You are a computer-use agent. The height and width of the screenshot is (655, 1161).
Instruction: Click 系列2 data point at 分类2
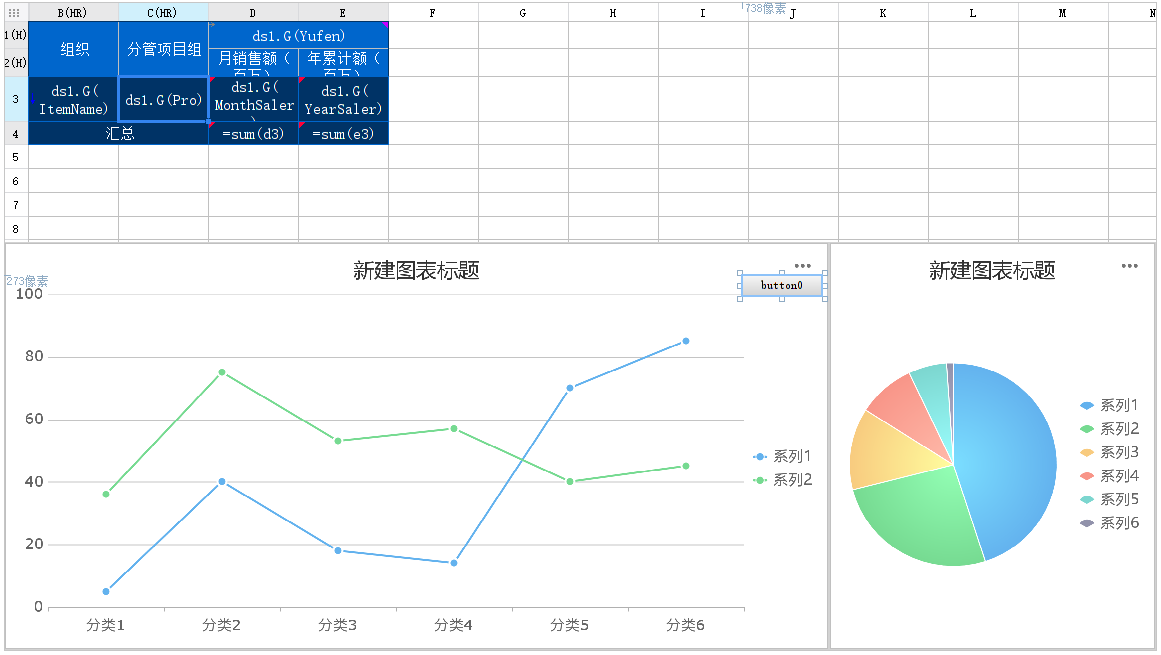pos(222,372)
